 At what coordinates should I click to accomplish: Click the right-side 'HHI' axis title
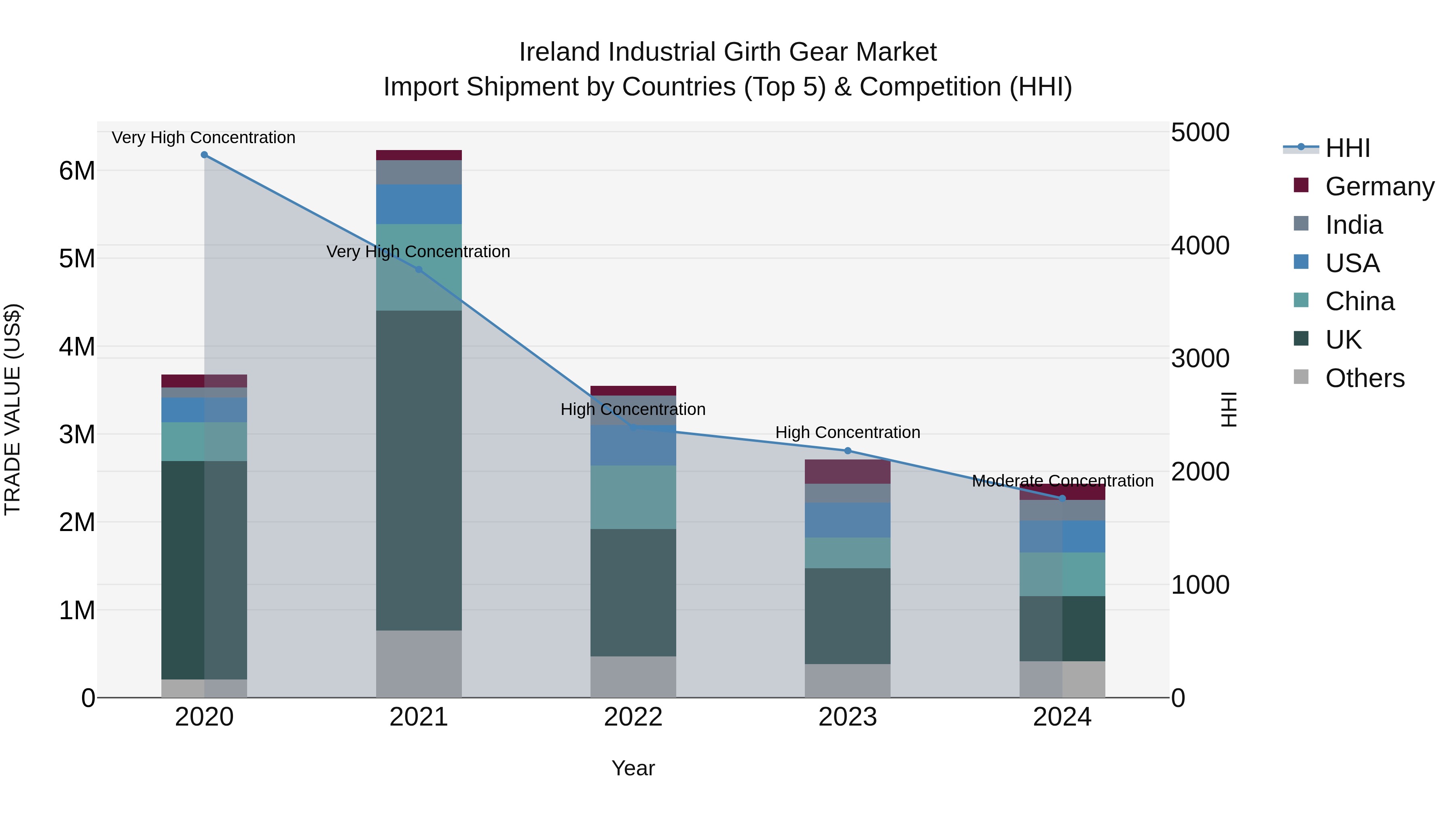(x=1229, y=409)
